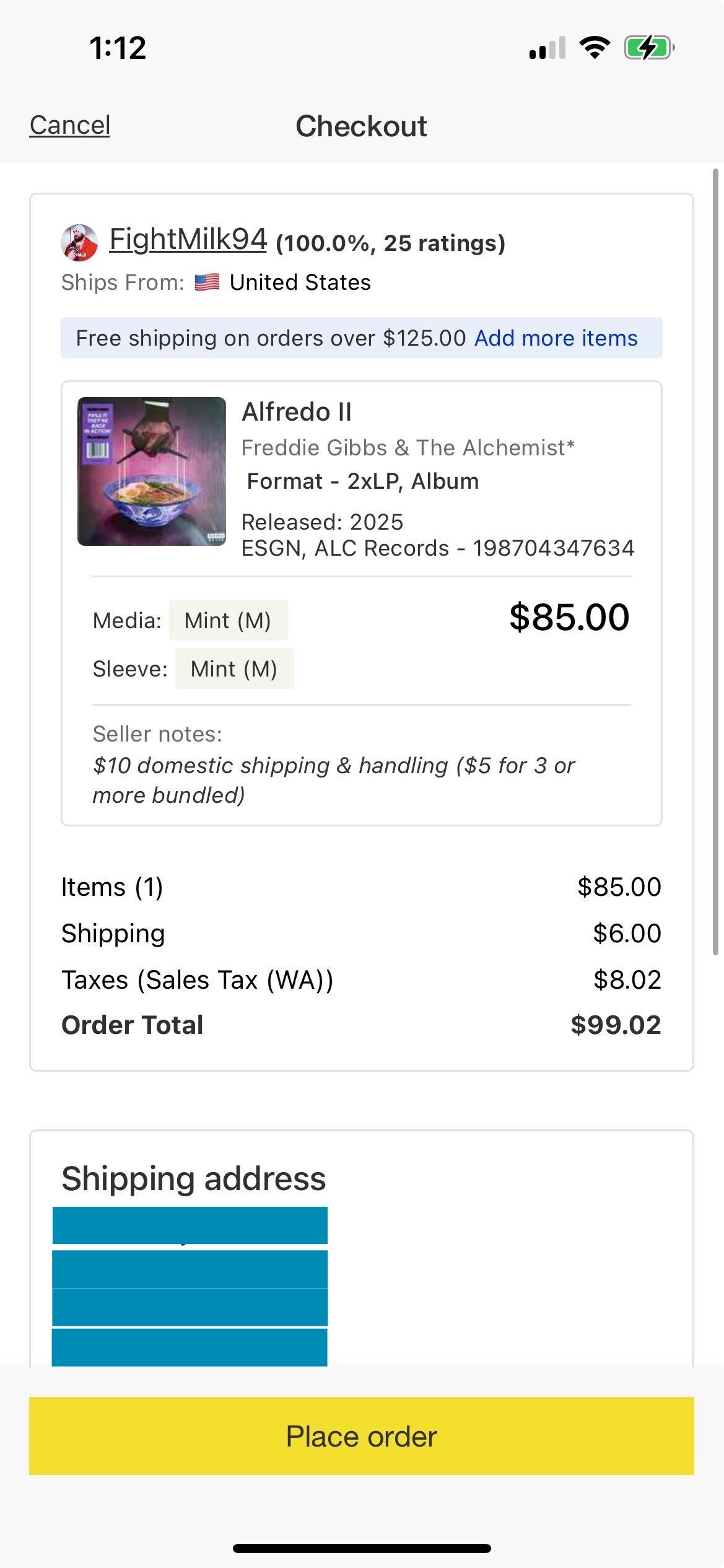
Task: Tap the Order Total row
Action: coord(362,1025)
